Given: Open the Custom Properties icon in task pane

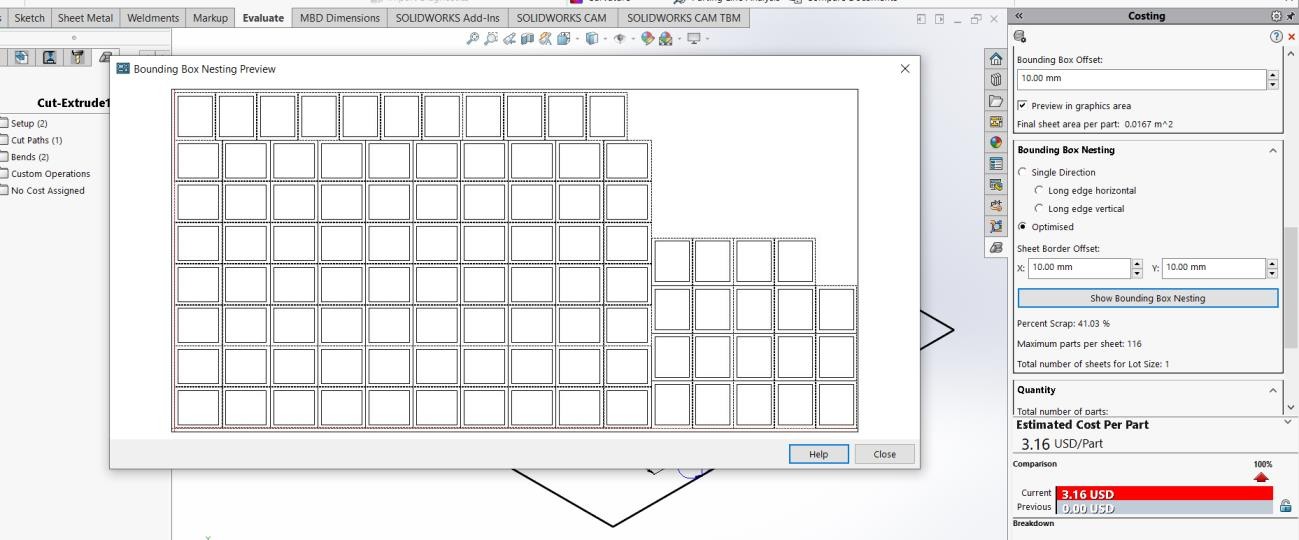Looking at the screenshot, I should click(x=996, y=164).
